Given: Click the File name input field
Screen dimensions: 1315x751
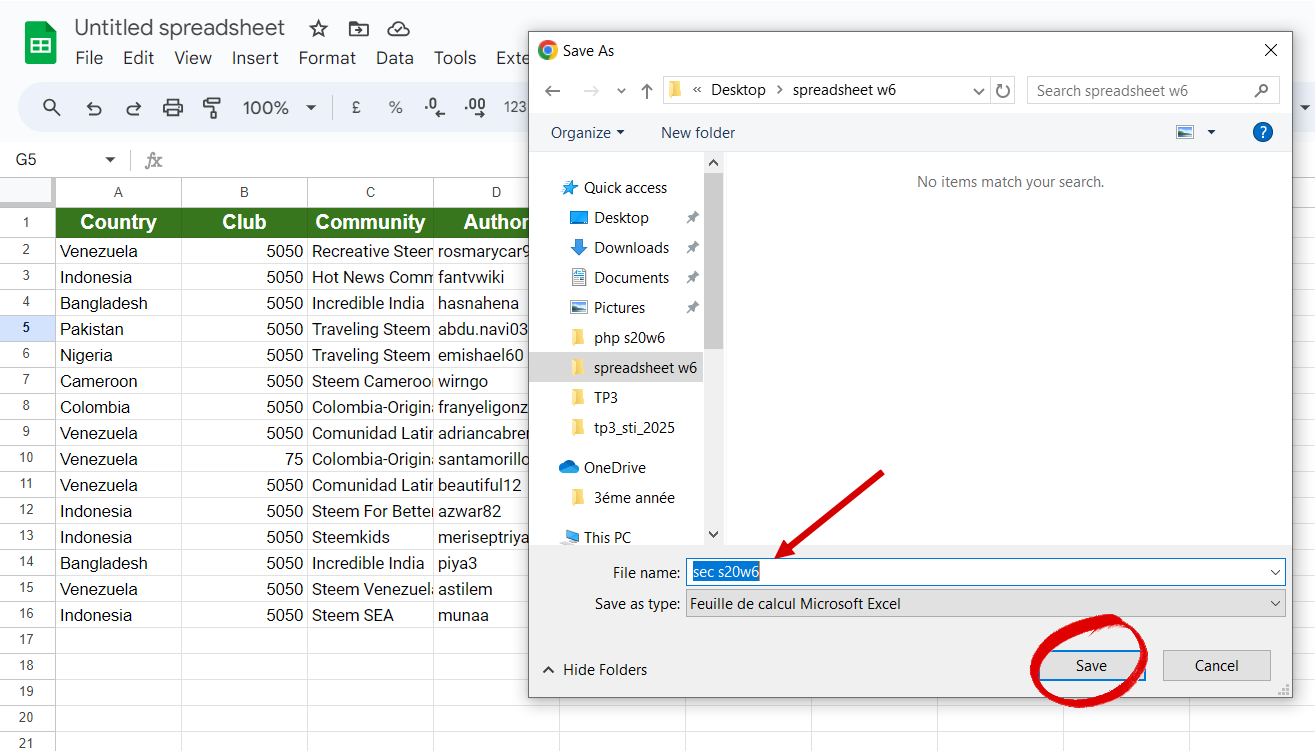Looking at the screenshot, I should pyautogui.click(x=986, y=572).
